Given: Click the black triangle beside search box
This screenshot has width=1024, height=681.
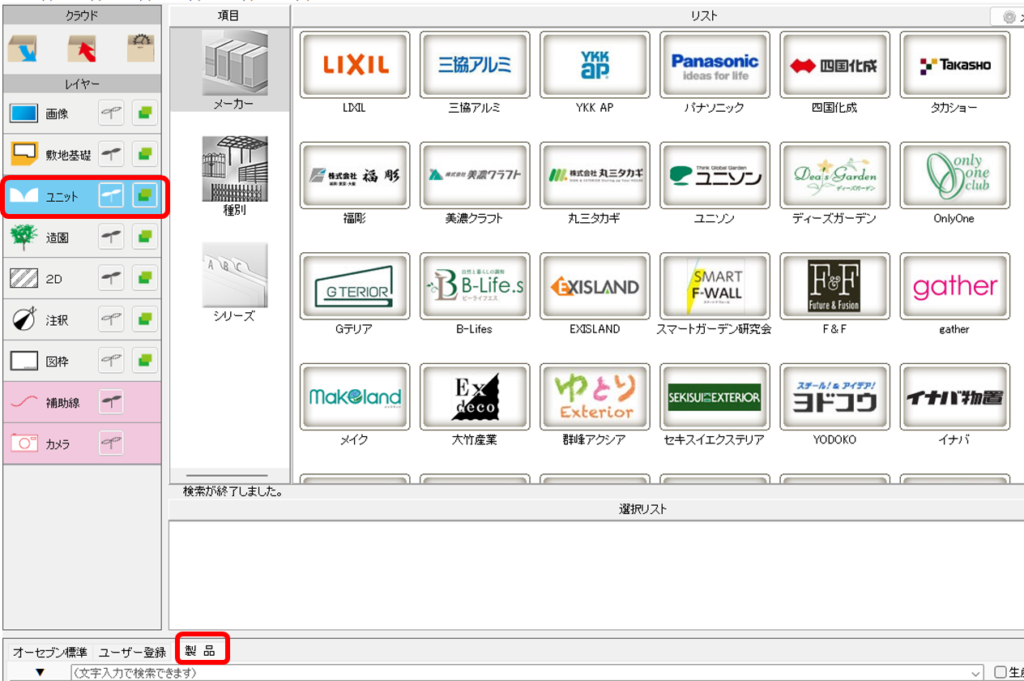Looking at the screenshot, I should 40,672.
